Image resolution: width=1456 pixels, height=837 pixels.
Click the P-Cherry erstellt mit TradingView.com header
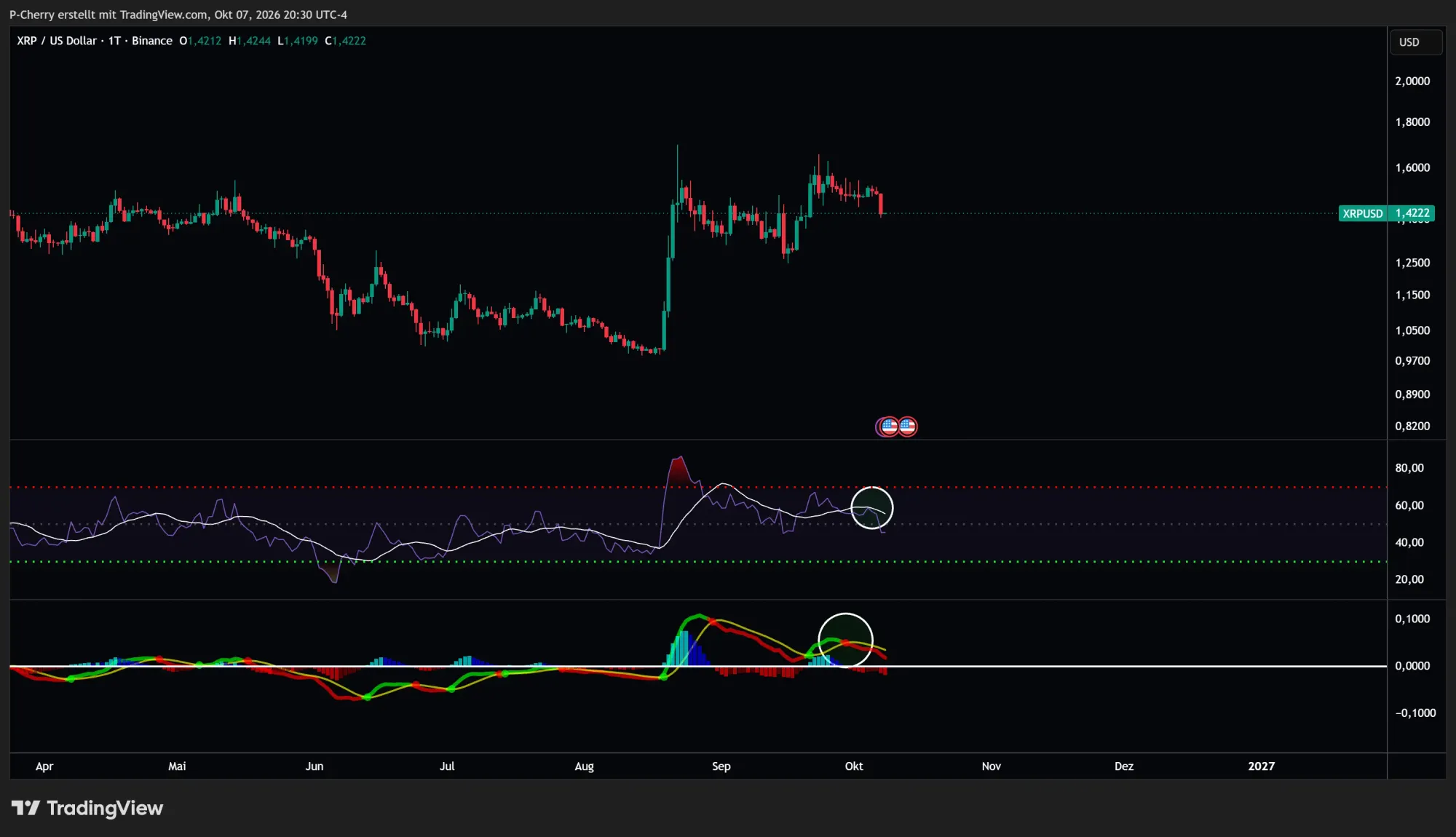[178, 15]
